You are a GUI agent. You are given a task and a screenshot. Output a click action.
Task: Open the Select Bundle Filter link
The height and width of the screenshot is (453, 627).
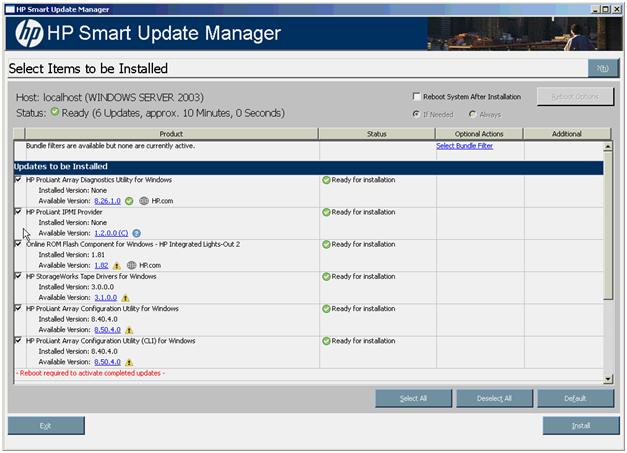(x=464, y=146)
